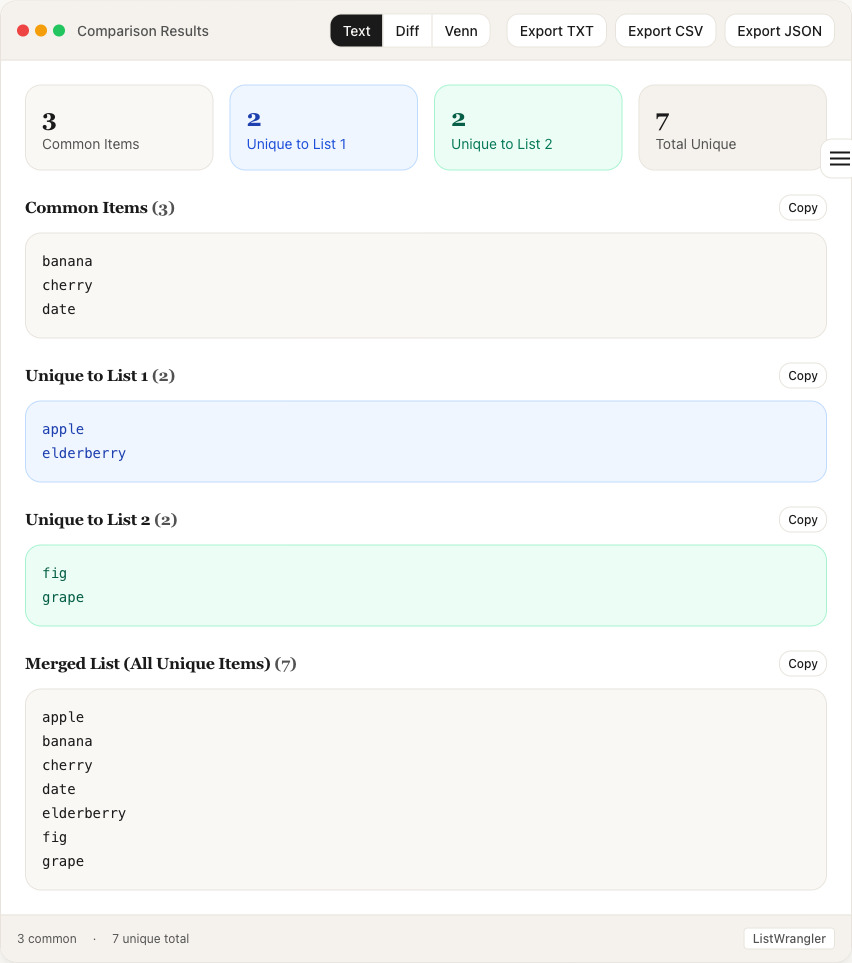
Task: Select banana in the Common Items box
Action: [x=67, y=261]
